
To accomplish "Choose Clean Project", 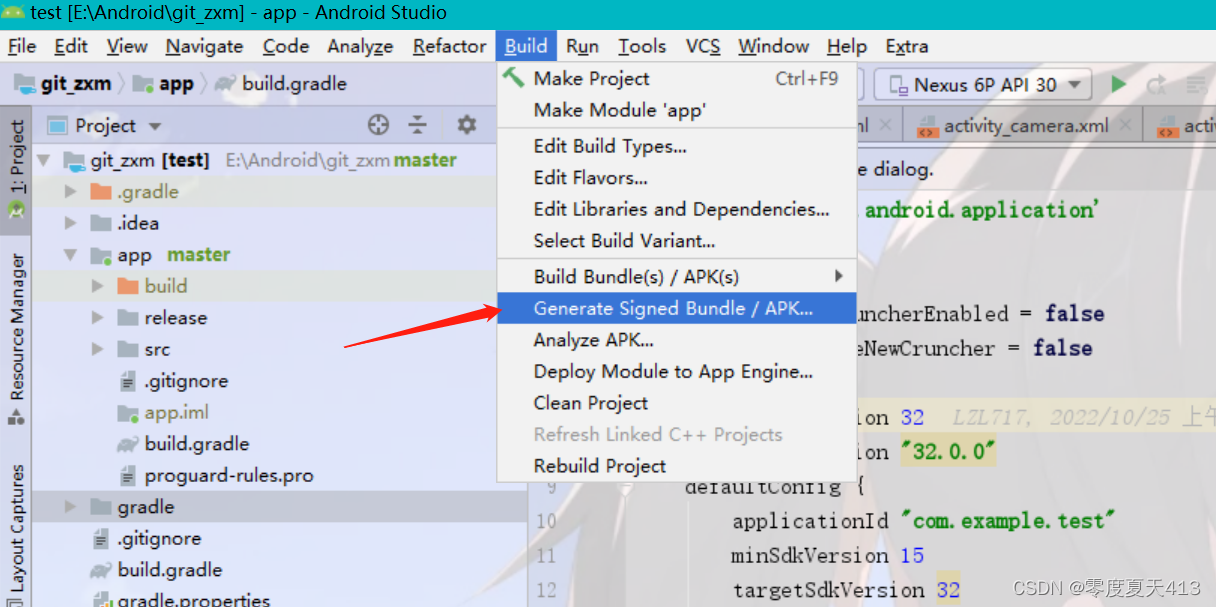I will (676, 403).
